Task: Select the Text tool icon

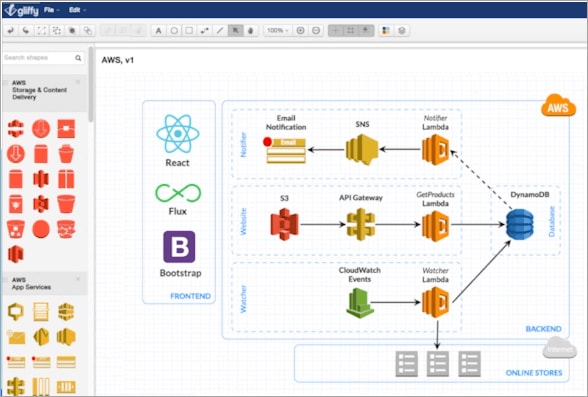Action: pos(159,31)
